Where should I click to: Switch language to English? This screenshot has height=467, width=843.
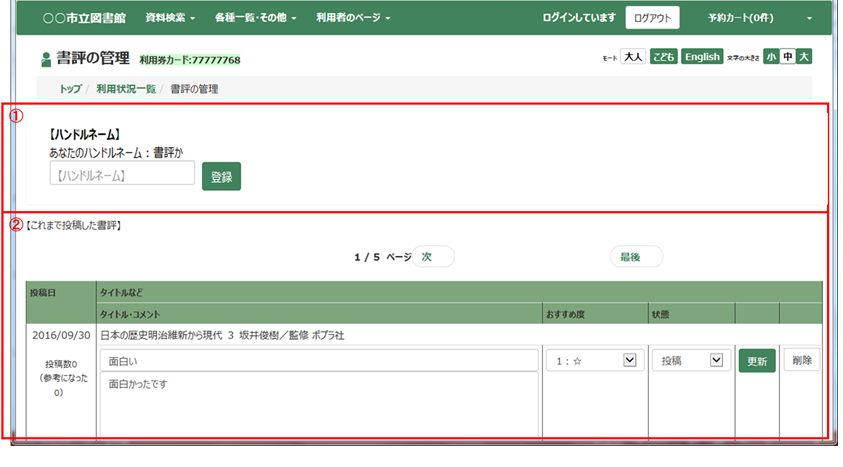click(x=702, y=57)
